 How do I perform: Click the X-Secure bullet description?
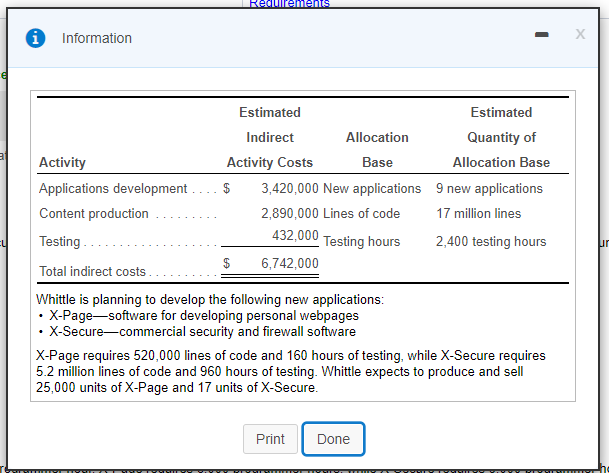[202, 331]
